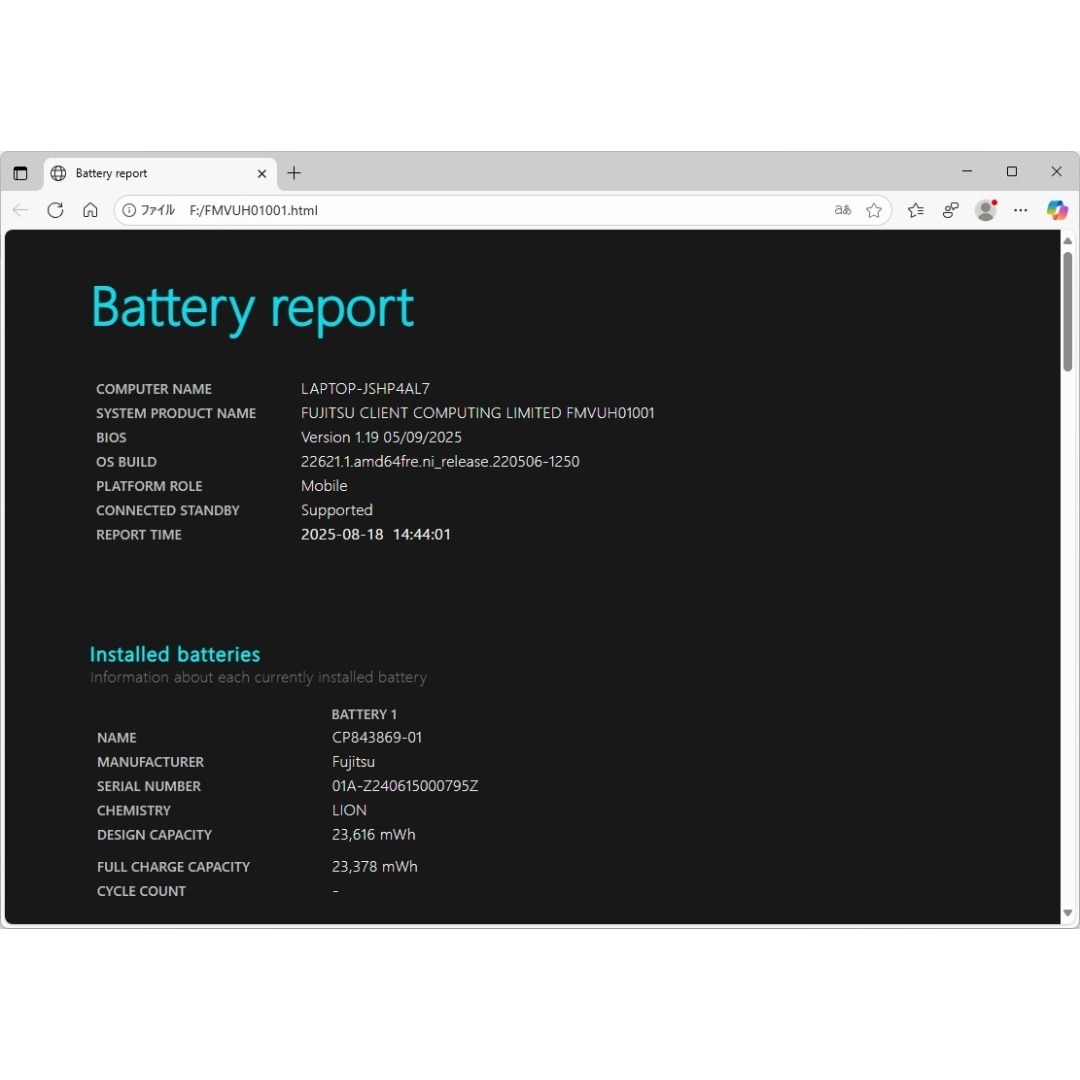The height and width of the screenshot is (1080, 1080).
Task: Click the vertical scrollbar thumb
Action: pos(1068,311)
